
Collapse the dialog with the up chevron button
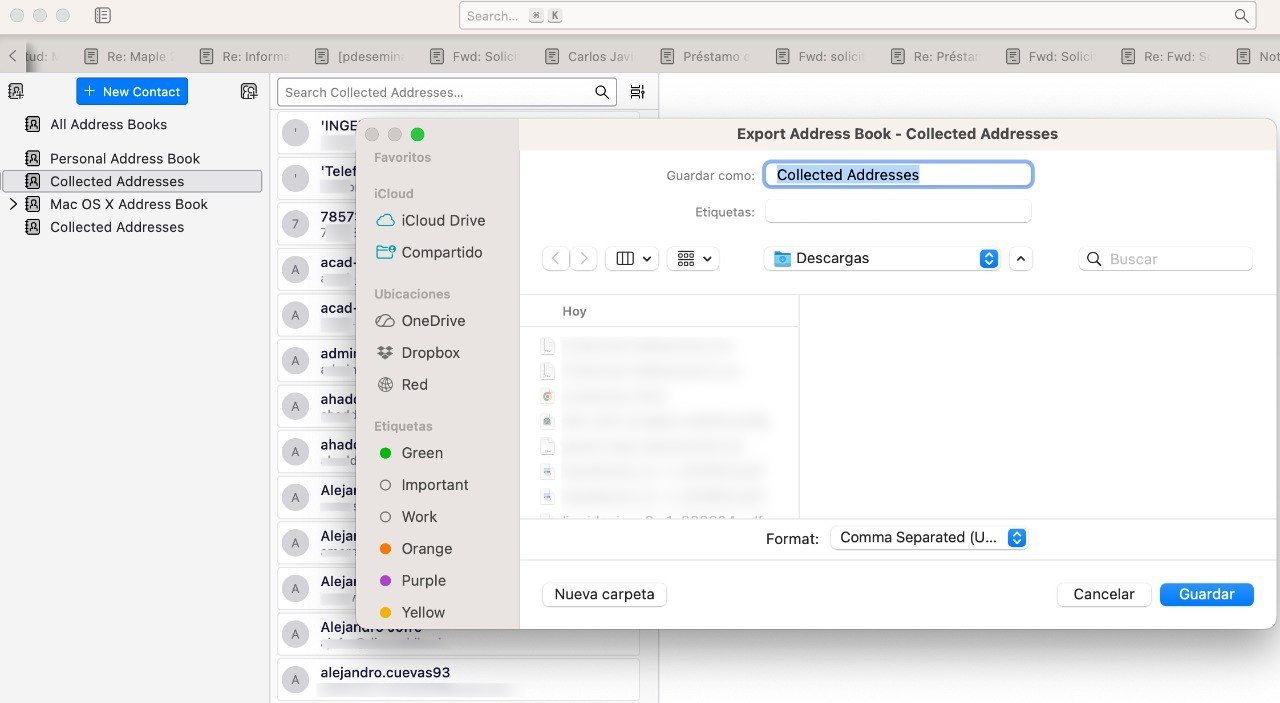pos(1020,258)
